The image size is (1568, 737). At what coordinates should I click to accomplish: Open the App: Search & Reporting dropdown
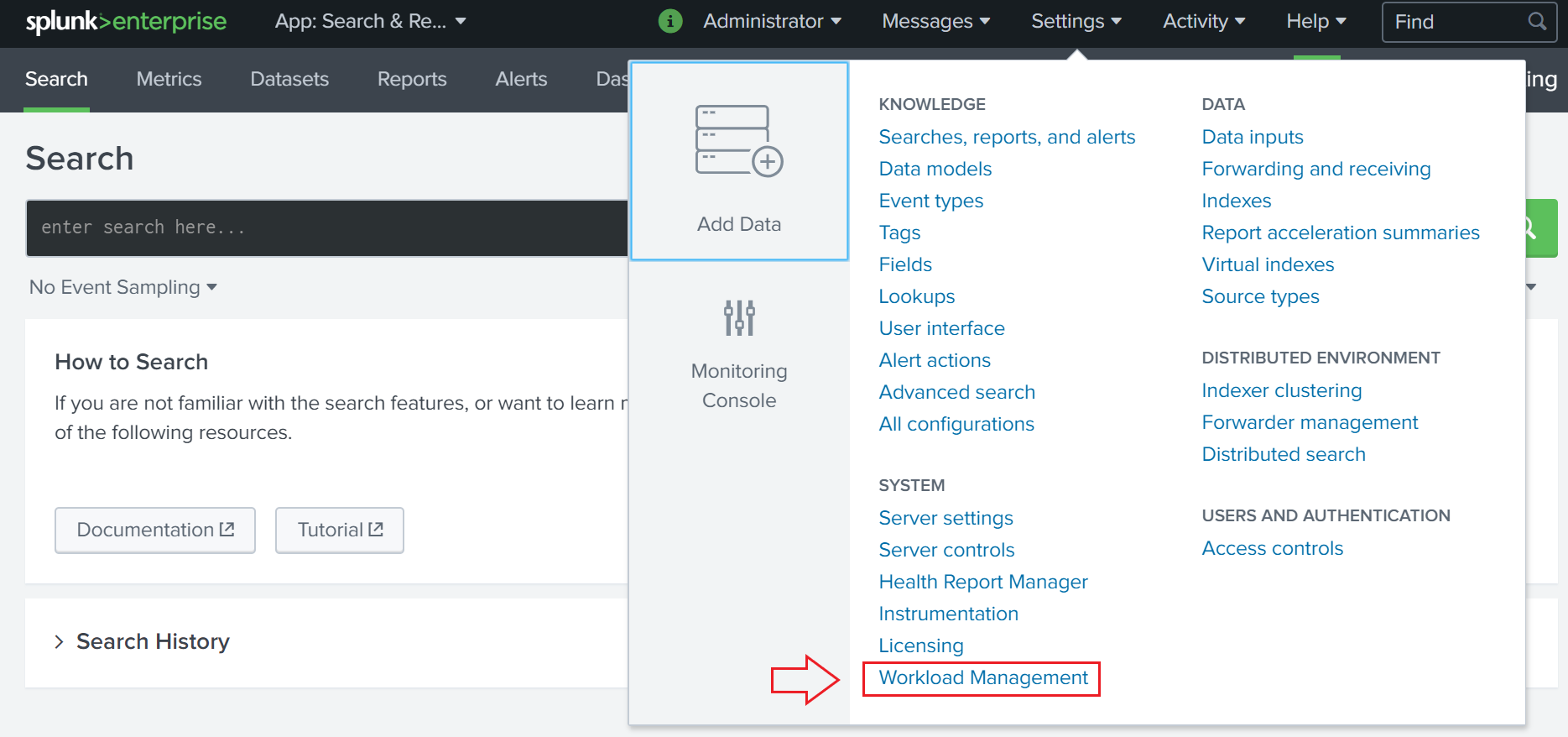point(370,22)
